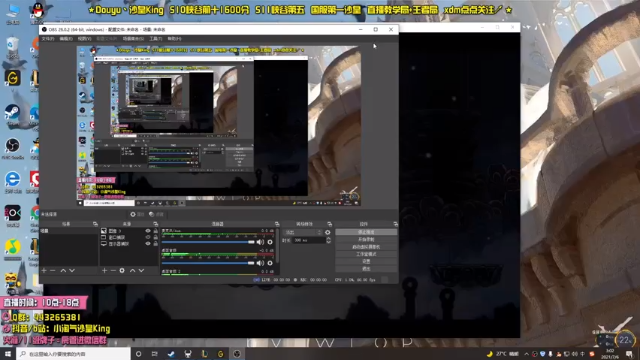Select the scene entry in the Scenes list
The image size is (640, 360).
69,231
